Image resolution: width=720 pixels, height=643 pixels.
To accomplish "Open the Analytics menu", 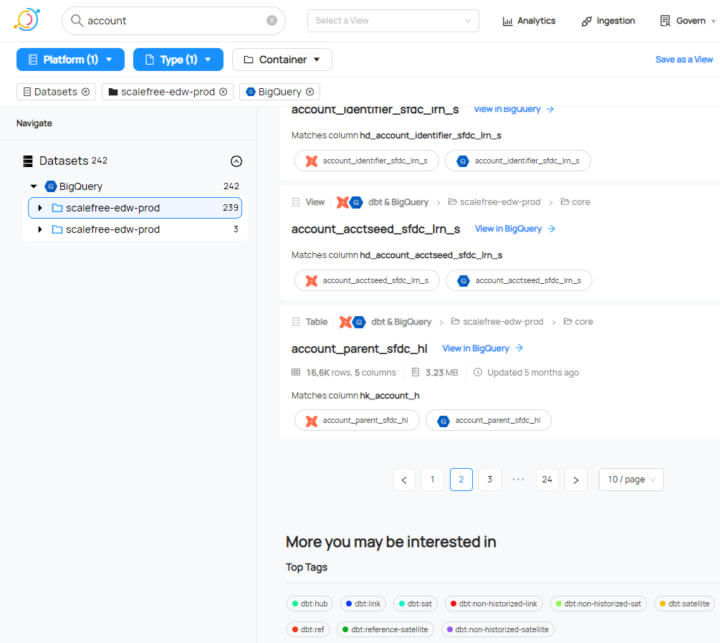I will (529, 21).
